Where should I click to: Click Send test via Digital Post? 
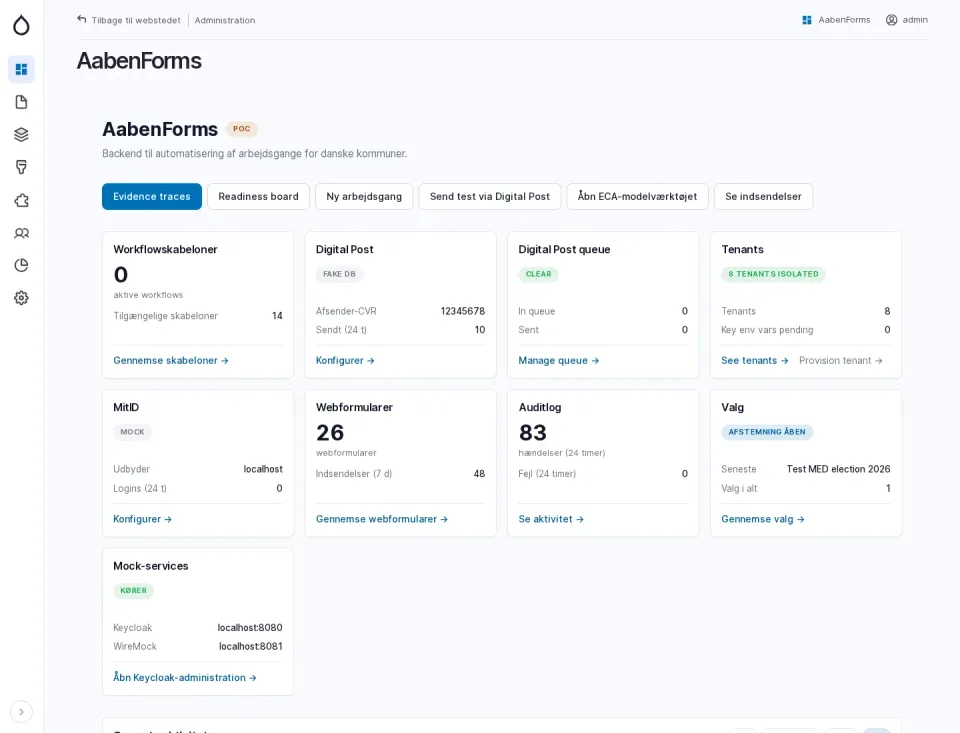(490, 197)
